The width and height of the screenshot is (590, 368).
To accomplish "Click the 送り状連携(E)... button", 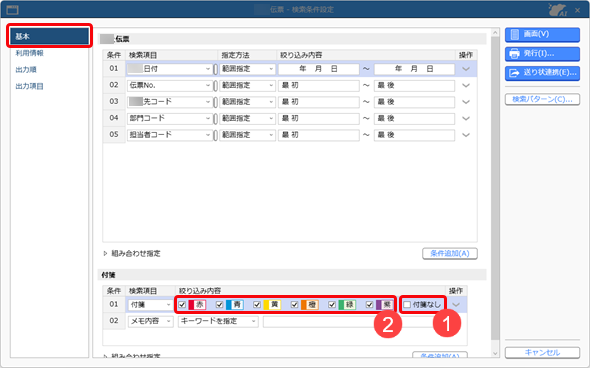I will click(x=542, y=73).
